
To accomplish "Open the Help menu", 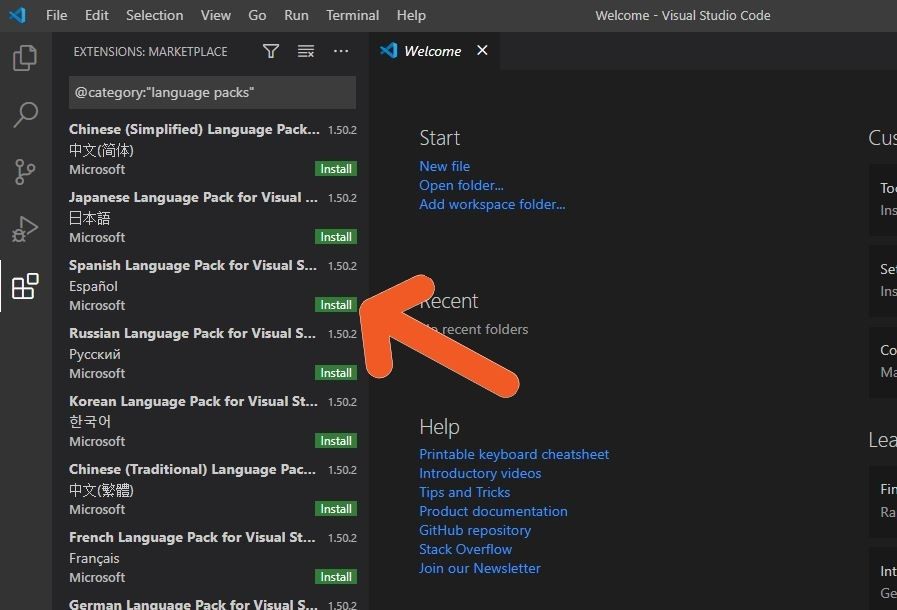I will (411, 15).
